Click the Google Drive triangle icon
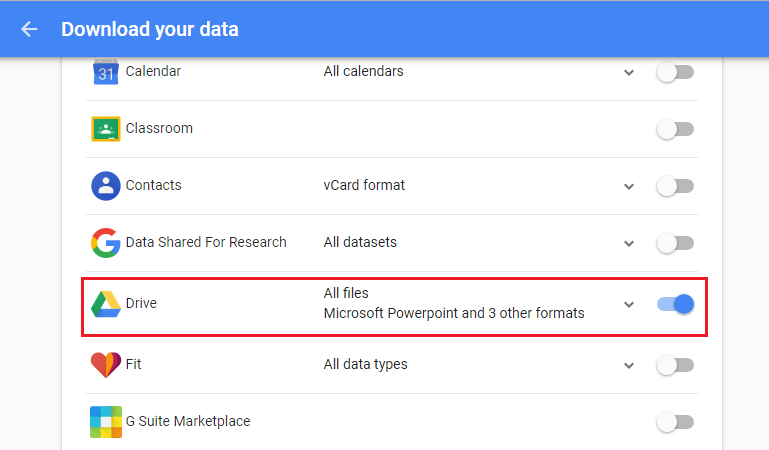The height and width of the screenshot is (450, 769). (x=106, y=304)
